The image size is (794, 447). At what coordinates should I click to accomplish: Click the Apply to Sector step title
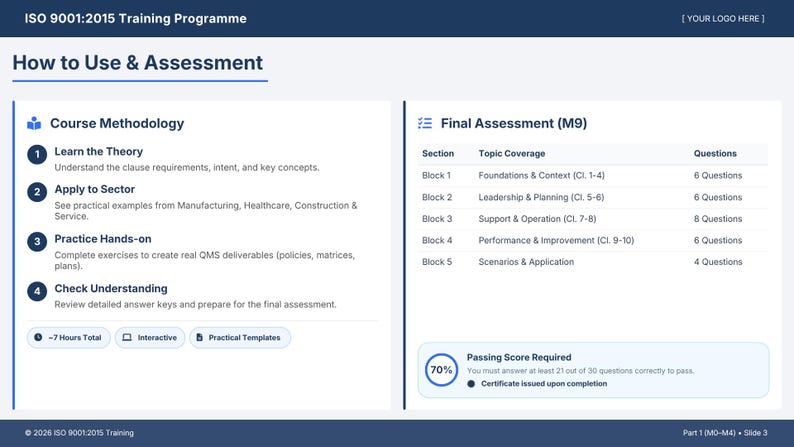point(95,189)
